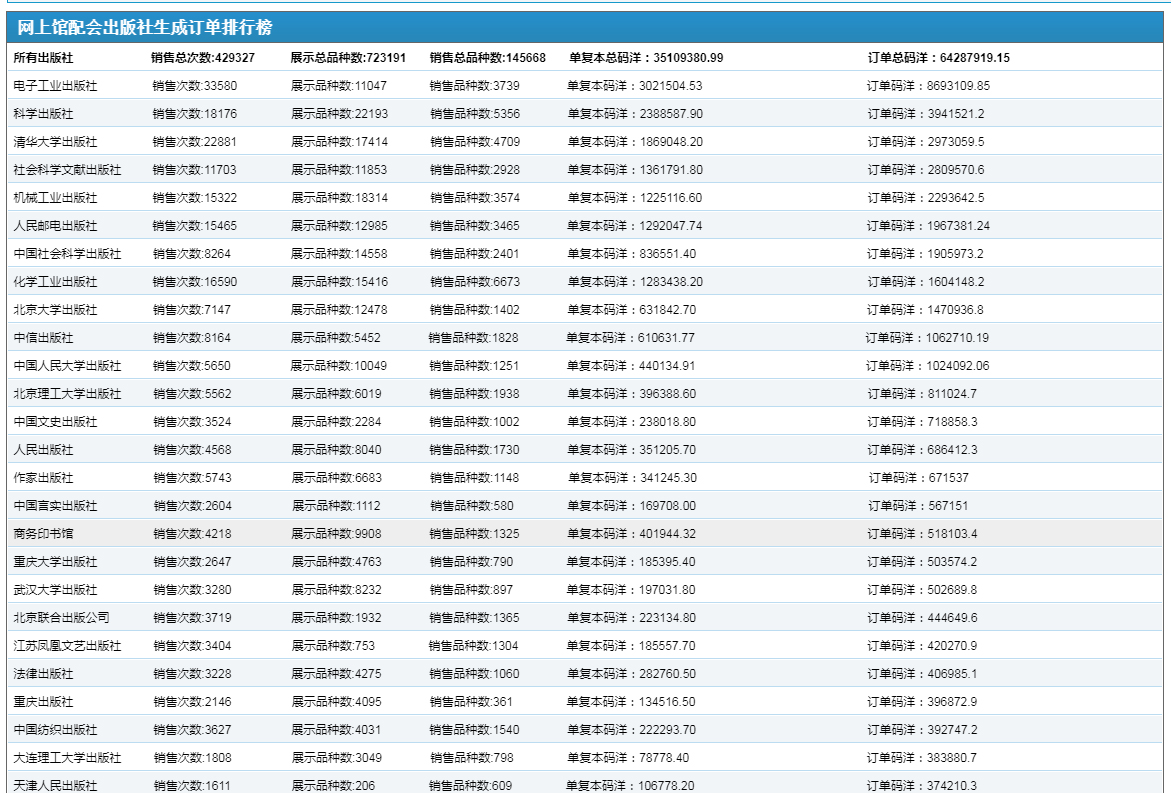Select the 人民邮电出版社 entry

[x=55, y=226]
